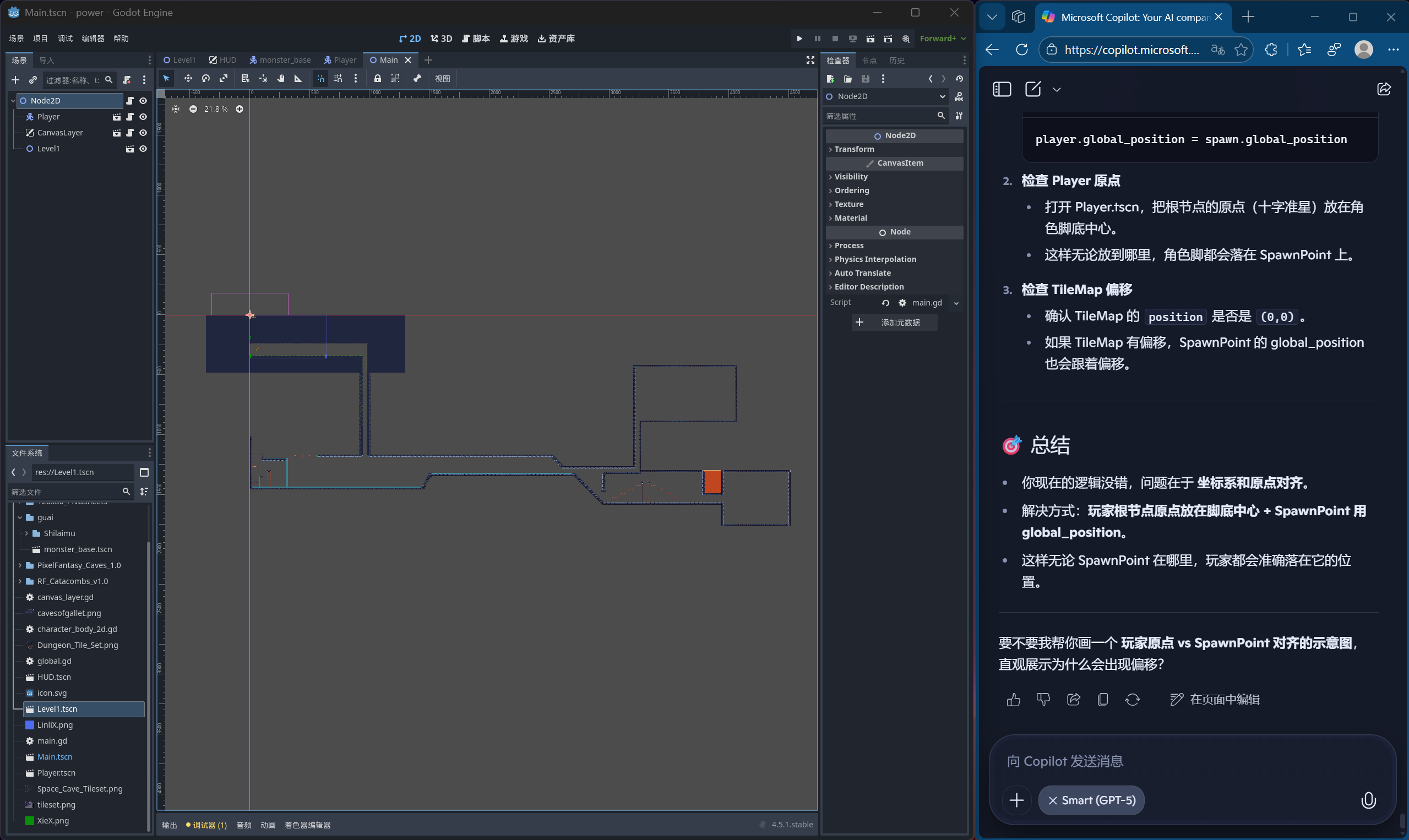Screen dimensions: 1409x840
Task: Click the Smart (GPT-5) mode button
Action: click(x=1091, y=800)
